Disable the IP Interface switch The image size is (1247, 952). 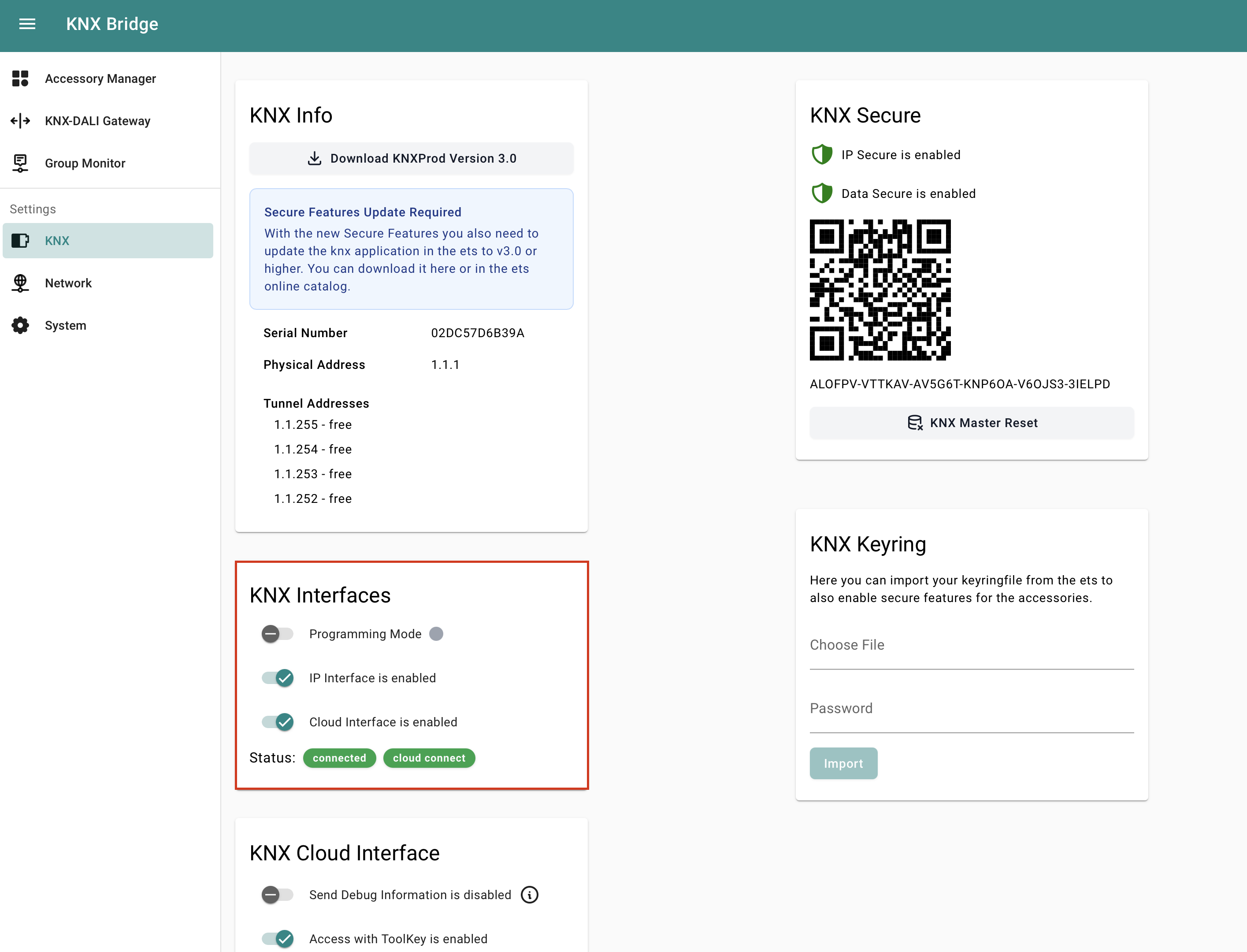click(x=277, y=678)
